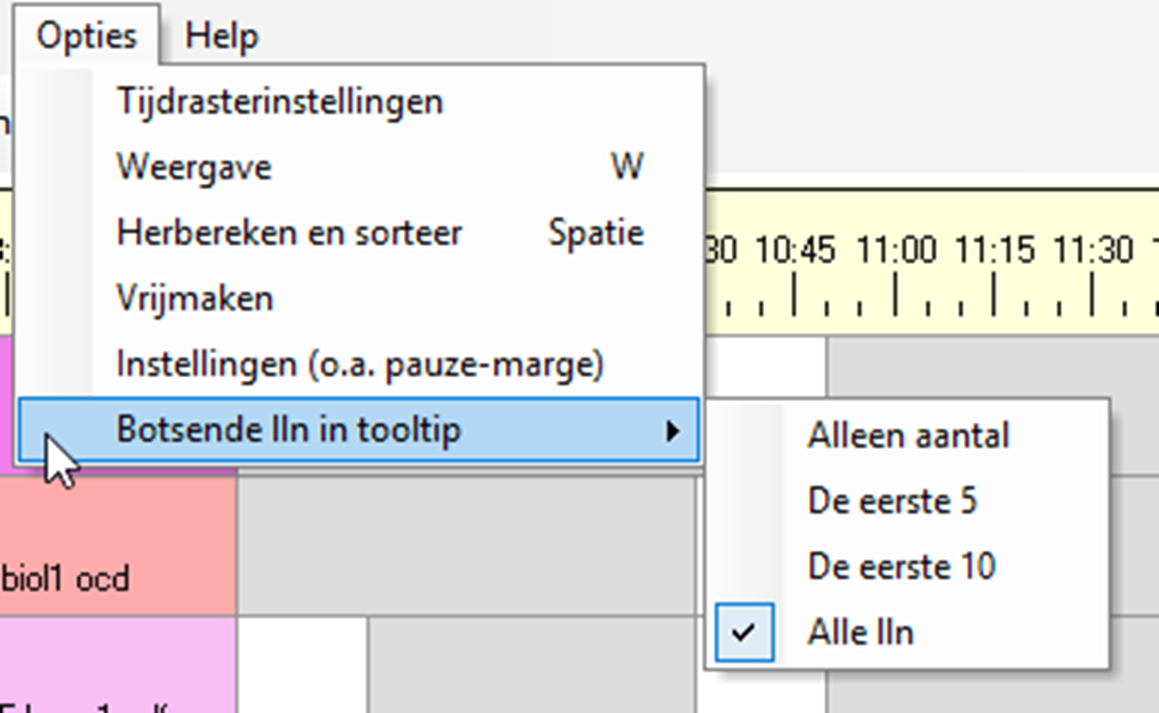
Task: Open the Help menu
Action: click(221, 36)
